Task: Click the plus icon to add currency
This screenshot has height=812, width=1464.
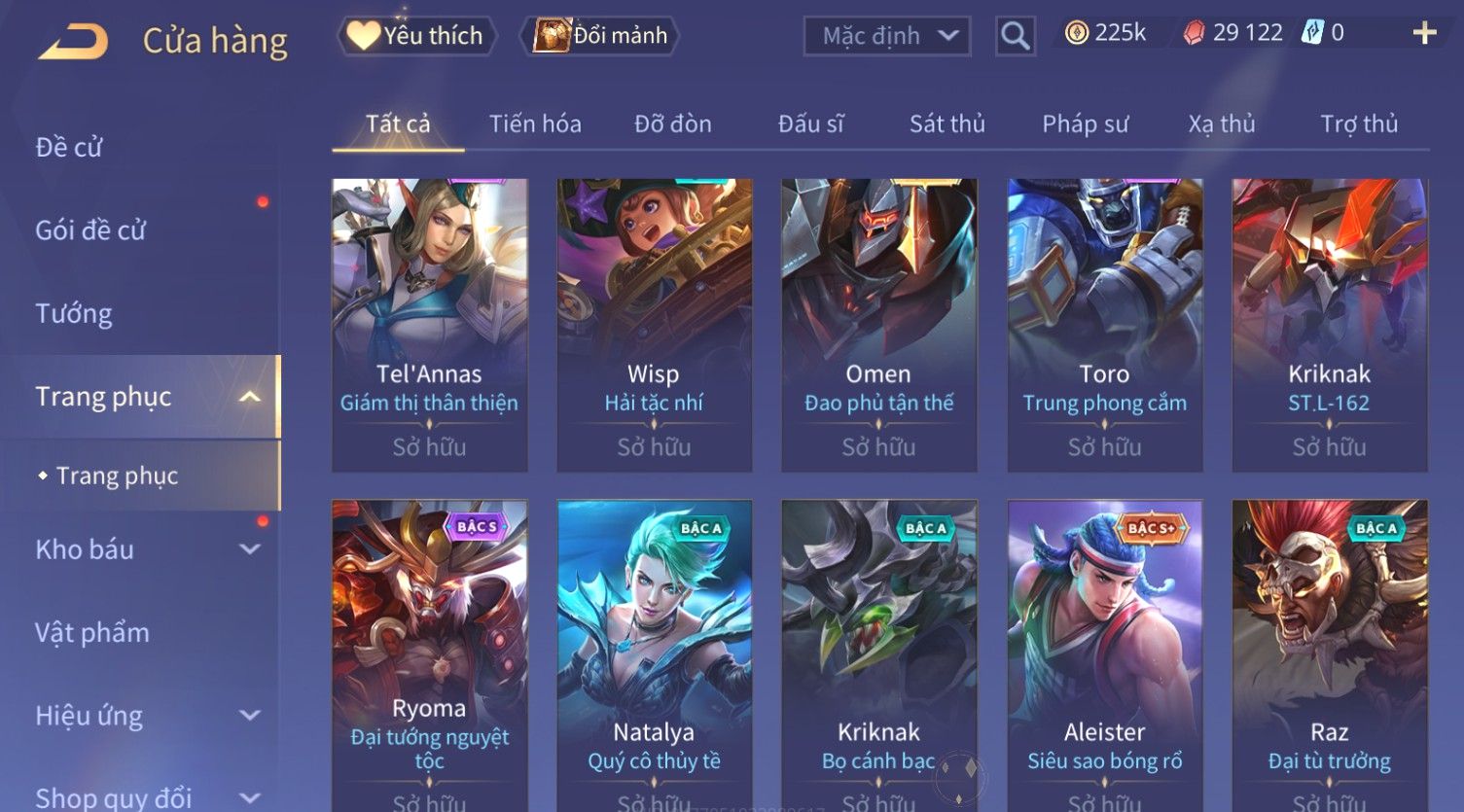Action: tap(1424, 33)
